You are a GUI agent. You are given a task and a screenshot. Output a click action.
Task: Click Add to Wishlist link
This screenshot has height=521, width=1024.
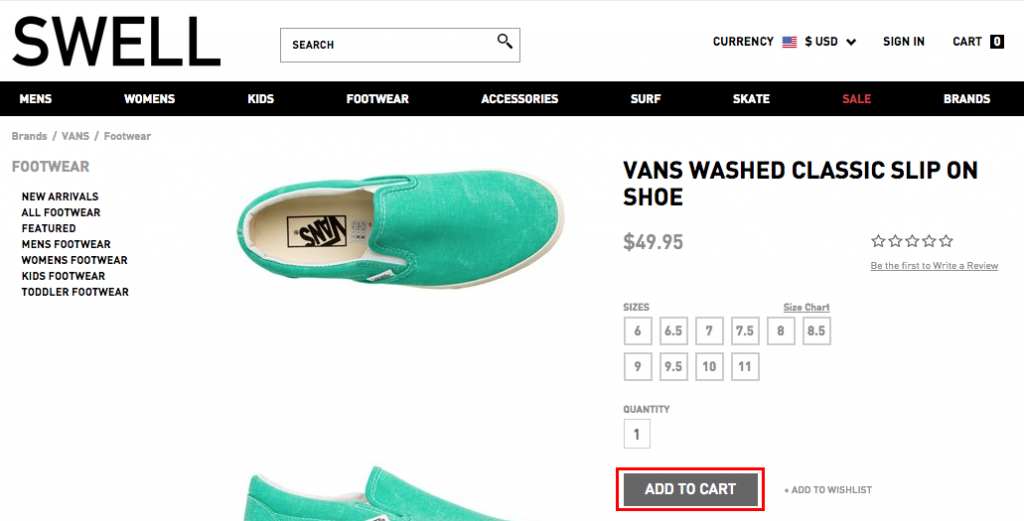point(827,490)
